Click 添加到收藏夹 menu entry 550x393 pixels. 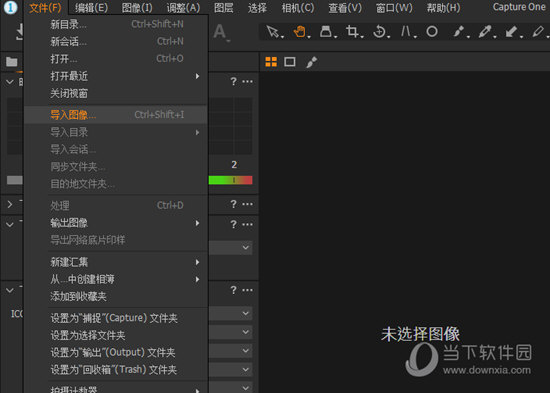[116, 297]
